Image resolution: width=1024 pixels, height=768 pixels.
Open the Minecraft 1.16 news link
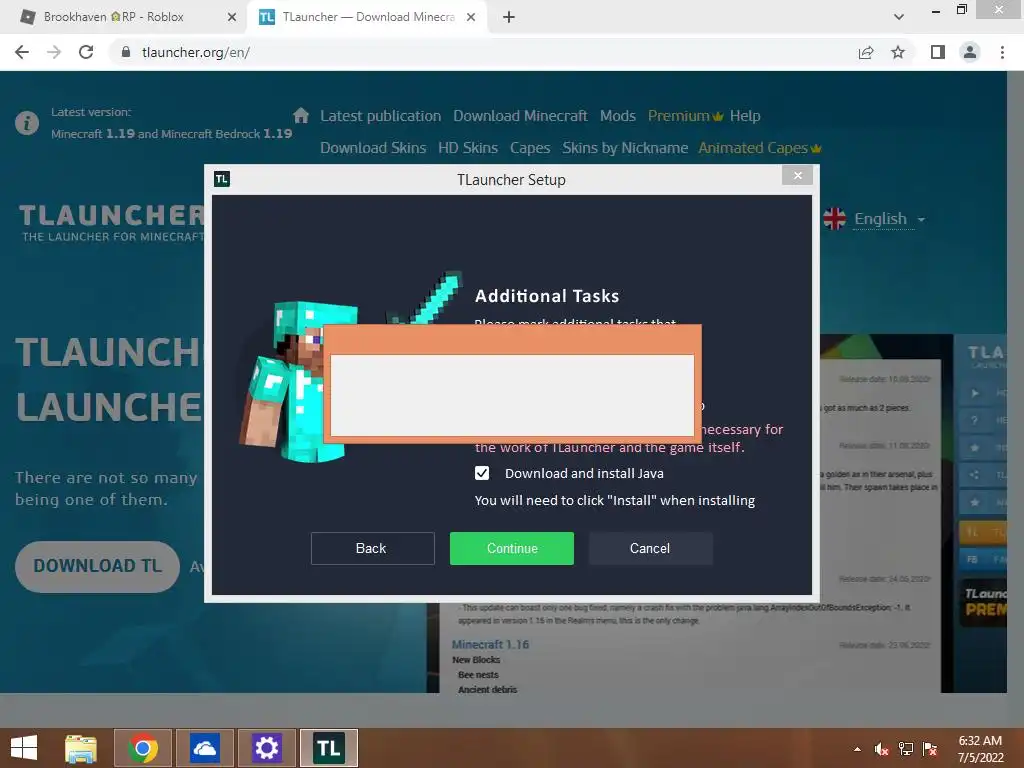(490, 645)
